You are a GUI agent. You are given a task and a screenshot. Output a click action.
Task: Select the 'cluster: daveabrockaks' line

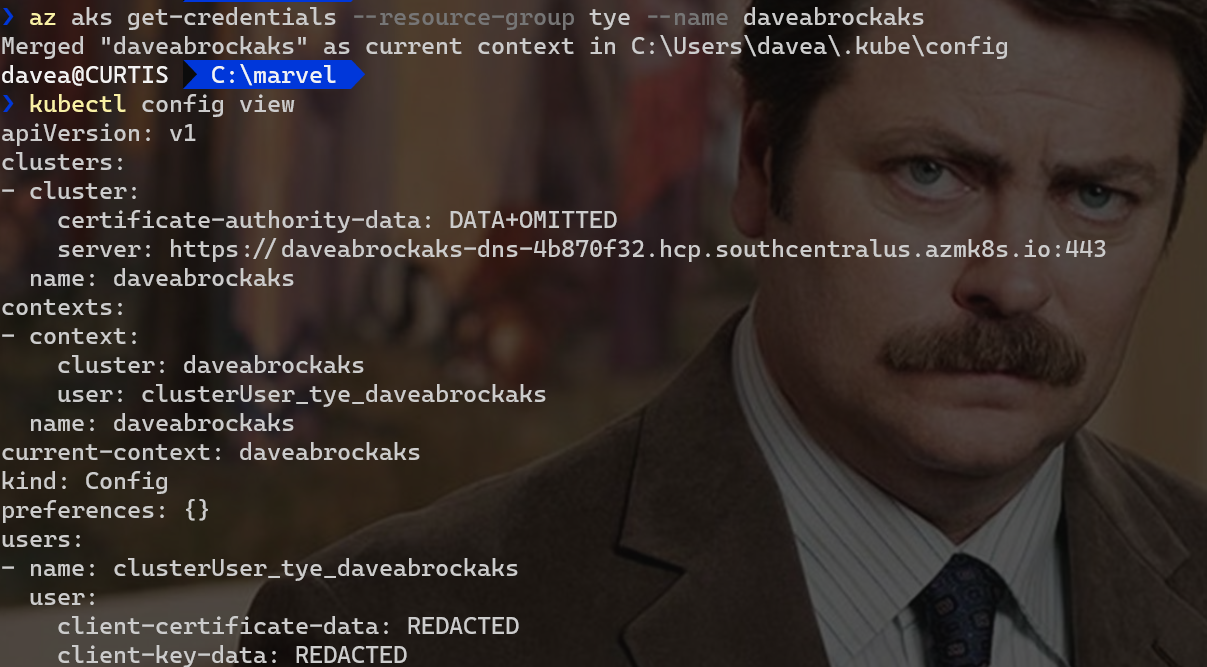click(211, 365)
